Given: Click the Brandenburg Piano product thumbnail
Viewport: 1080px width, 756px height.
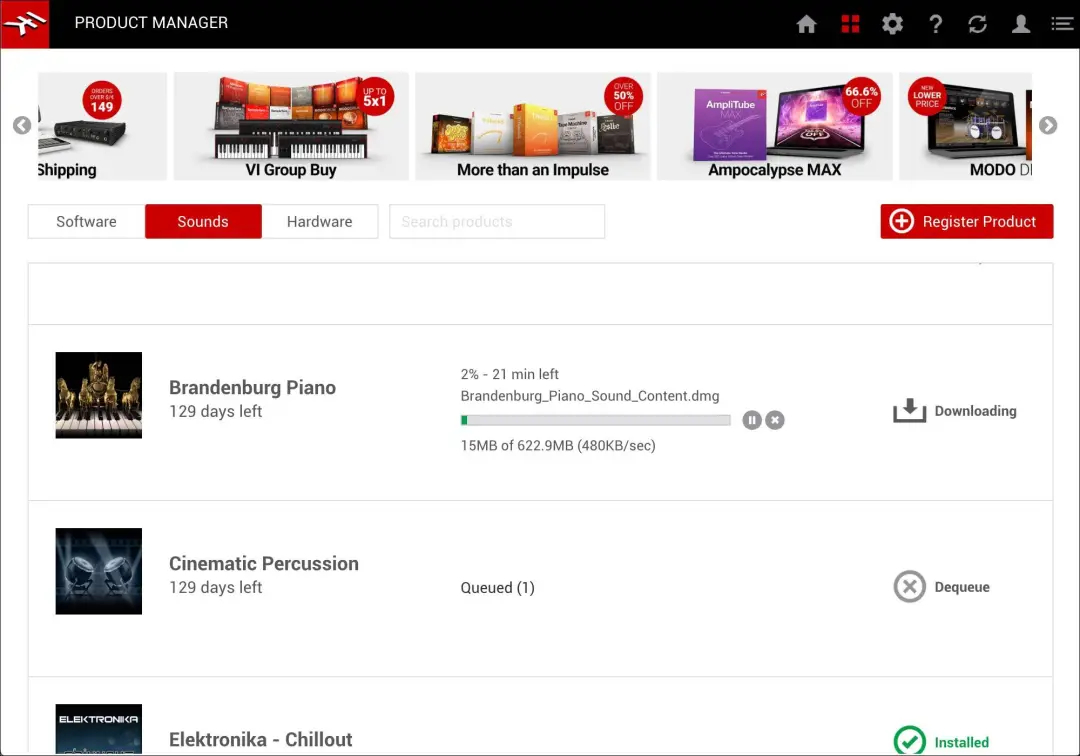Looking at the screenshot, I should tap(98, 395).
